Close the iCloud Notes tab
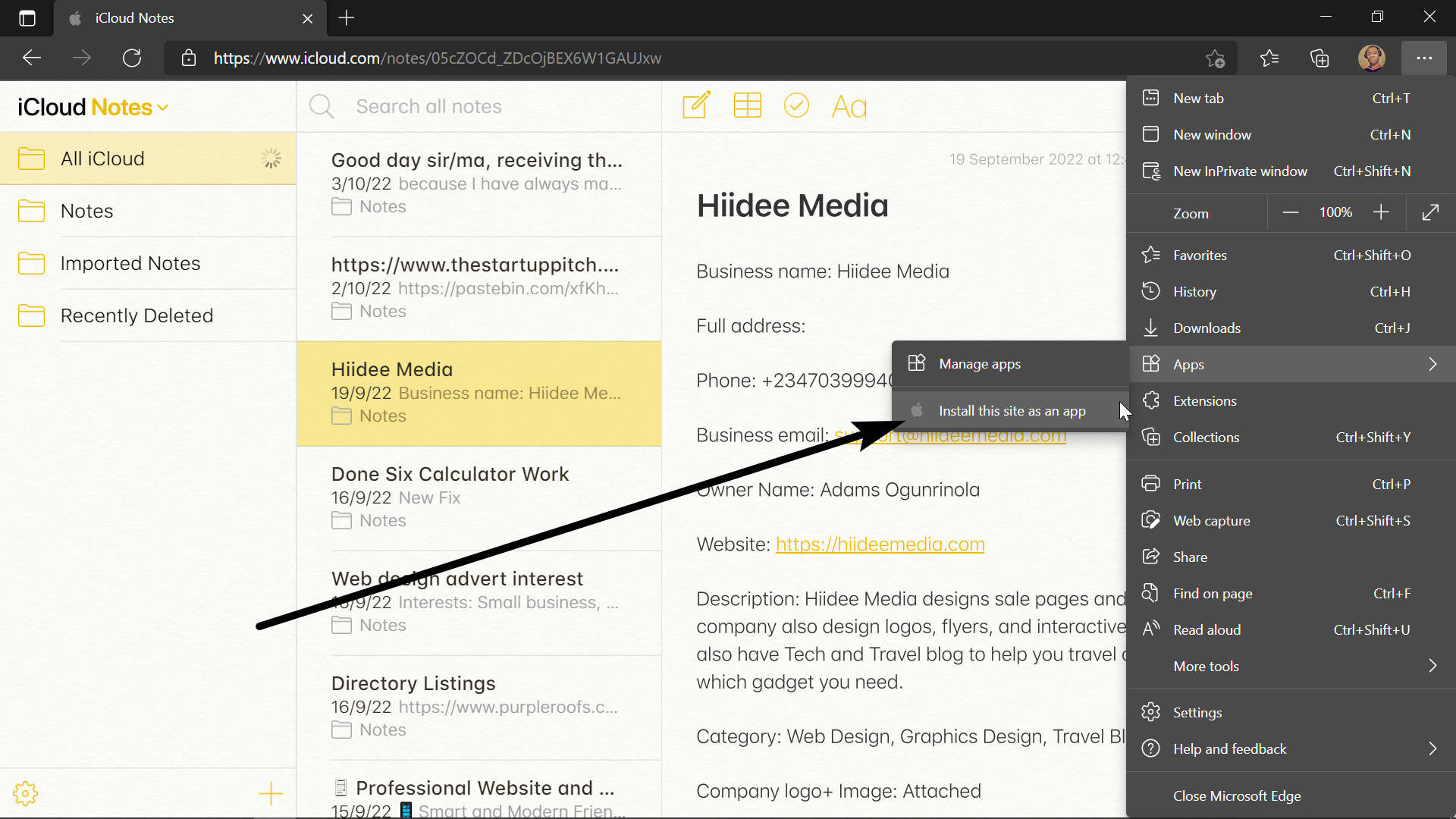Viewport: 1456px width, 819px height. tap(308, 18)
